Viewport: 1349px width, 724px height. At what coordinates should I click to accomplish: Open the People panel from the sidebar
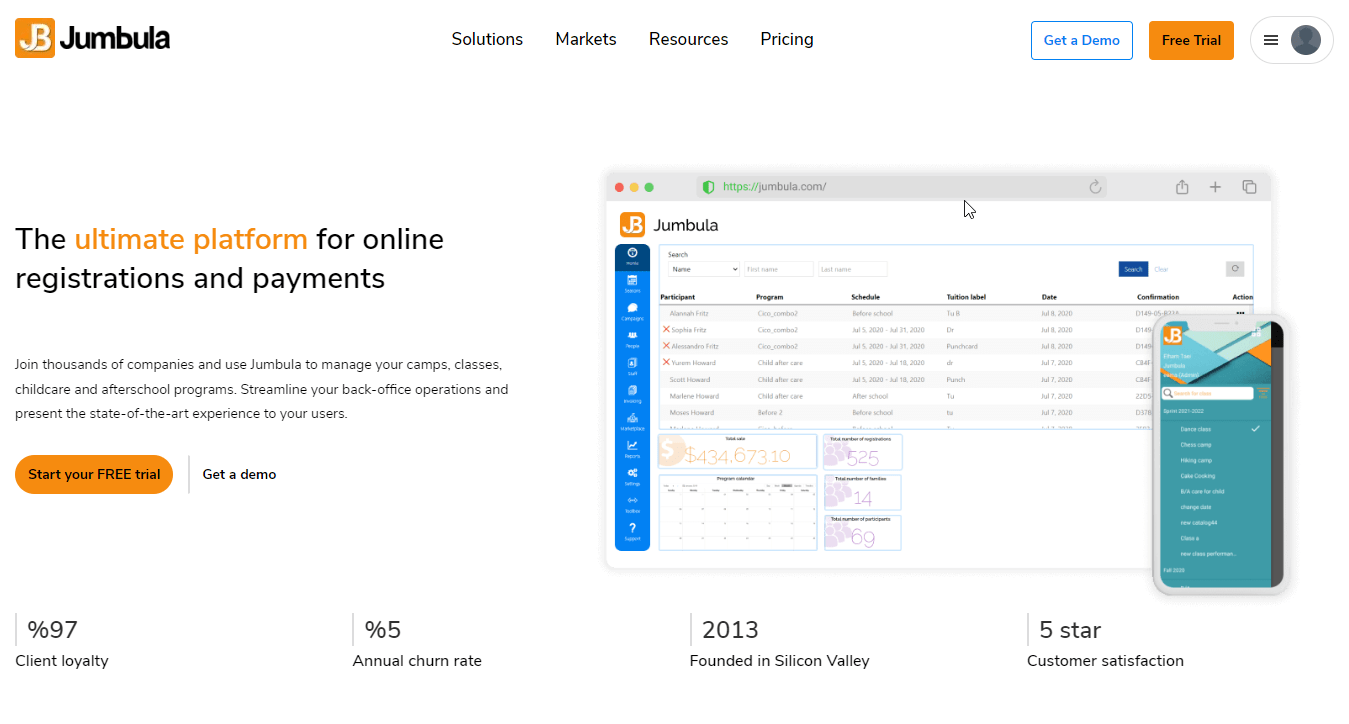click(632, 335)
